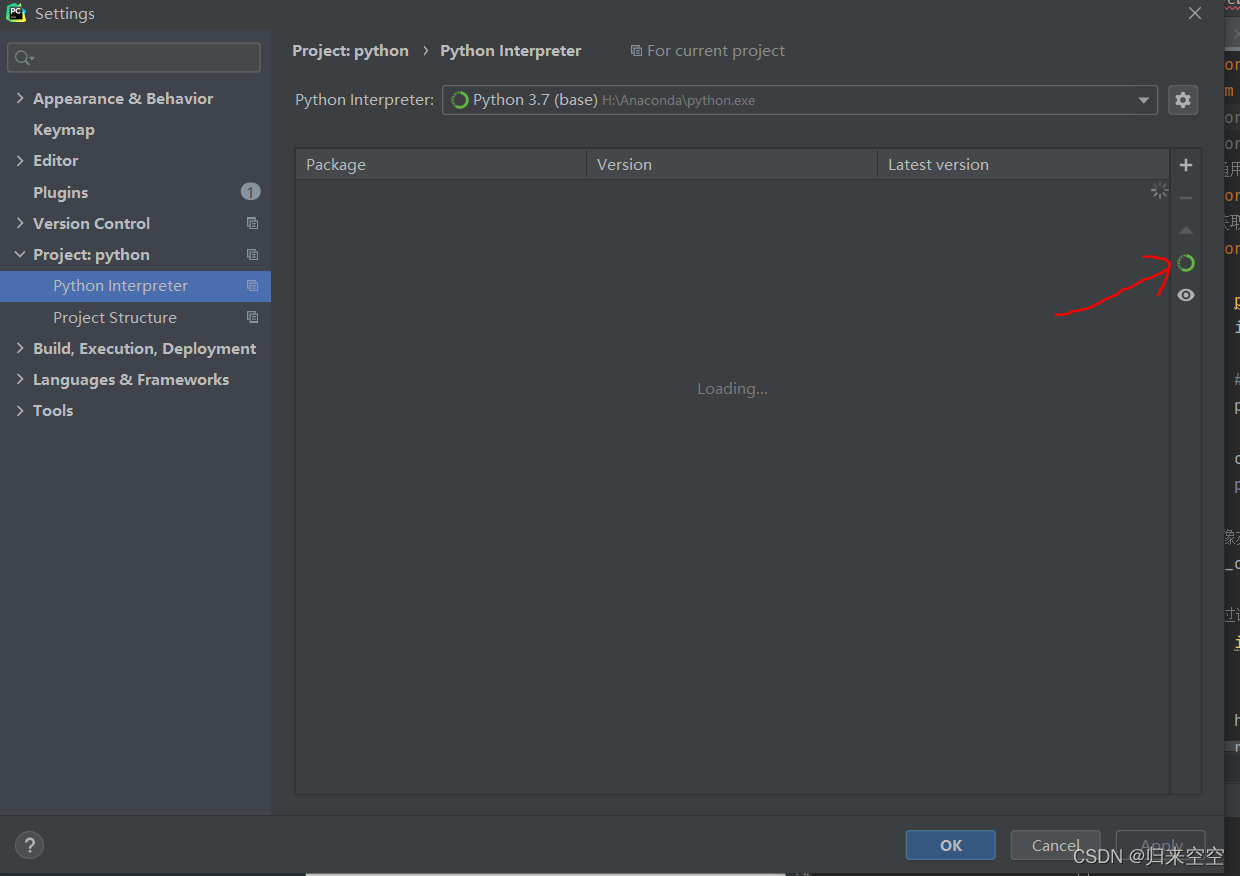Click the OK button
The height and width of the screenshot is (876, 1240).
951,845
